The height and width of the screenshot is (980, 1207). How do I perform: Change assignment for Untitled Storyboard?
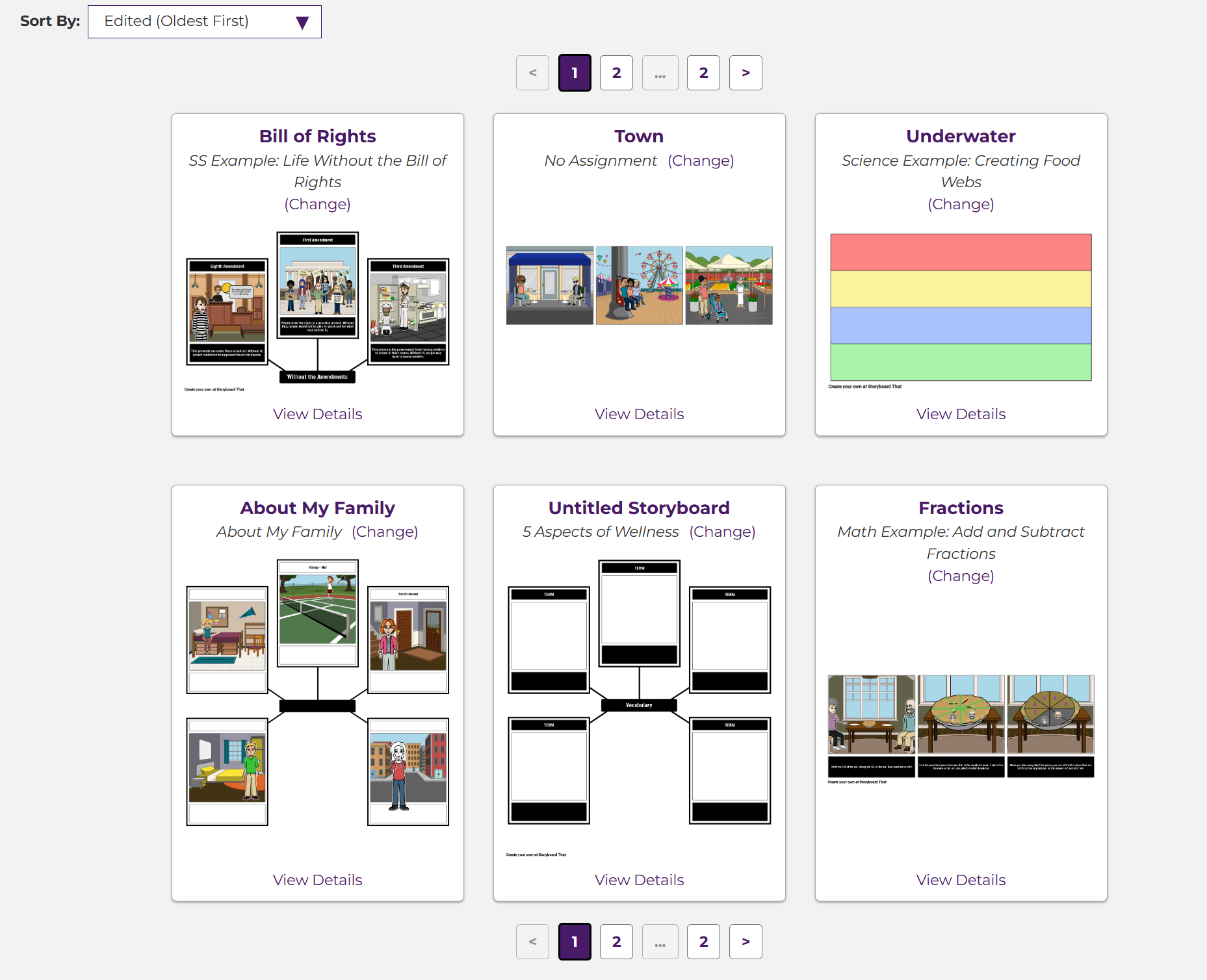tap(722, 532)
